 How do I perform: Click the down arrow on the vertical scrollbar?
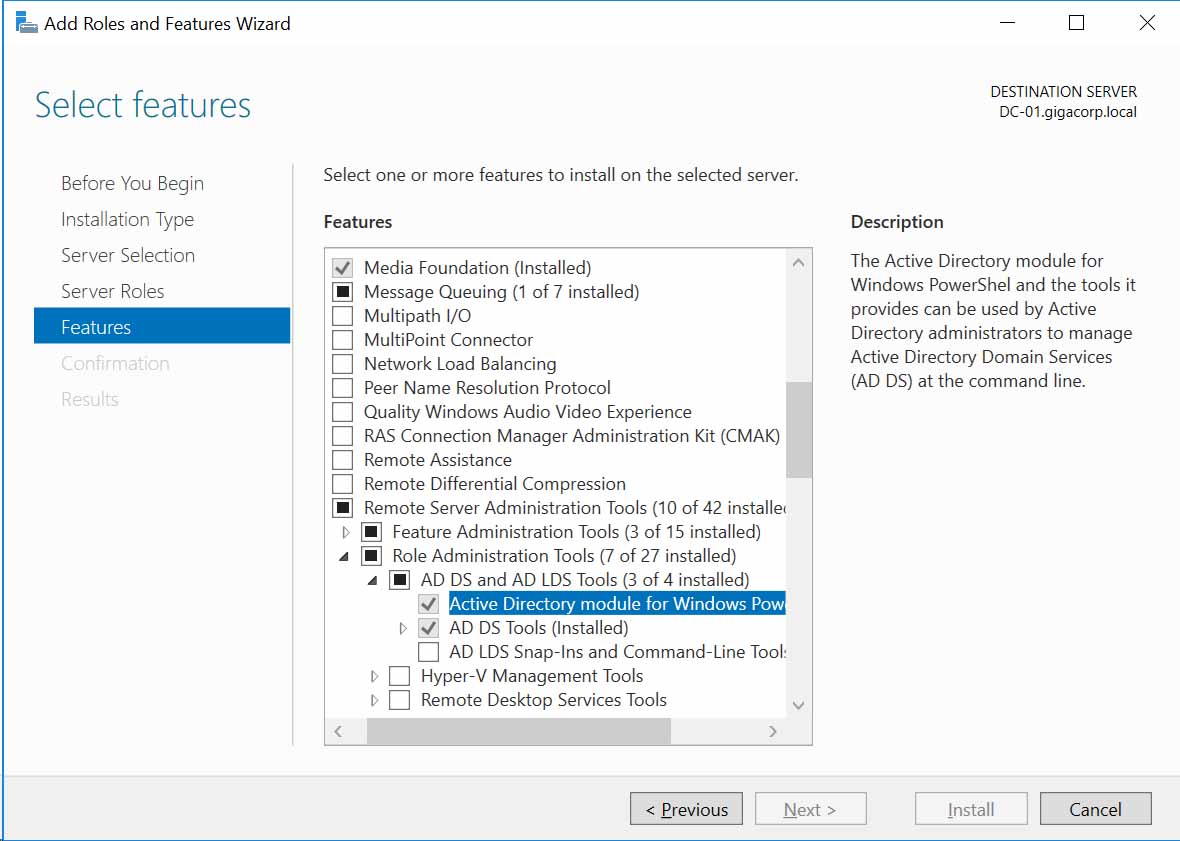coord(798,705)
